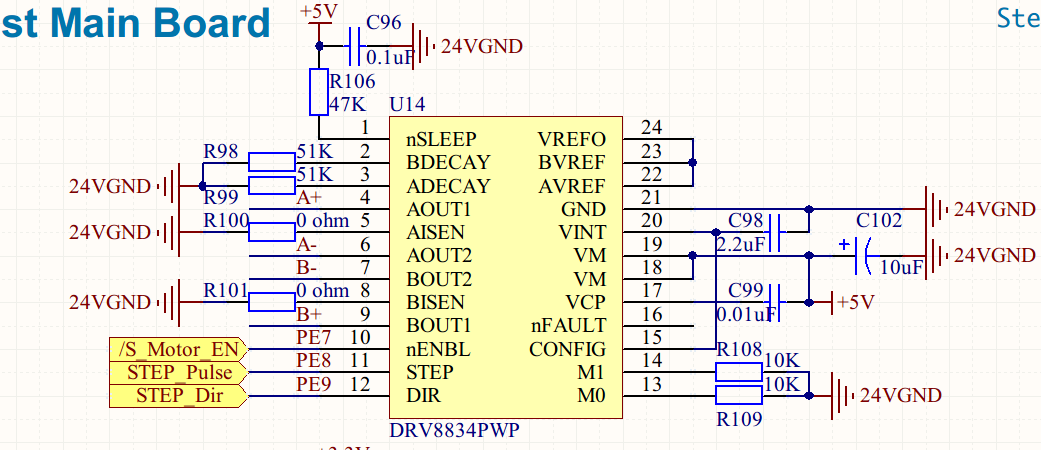The image size is (1041, 450).
Task: Click the nFAULT pin name
Action: point(568,326)
